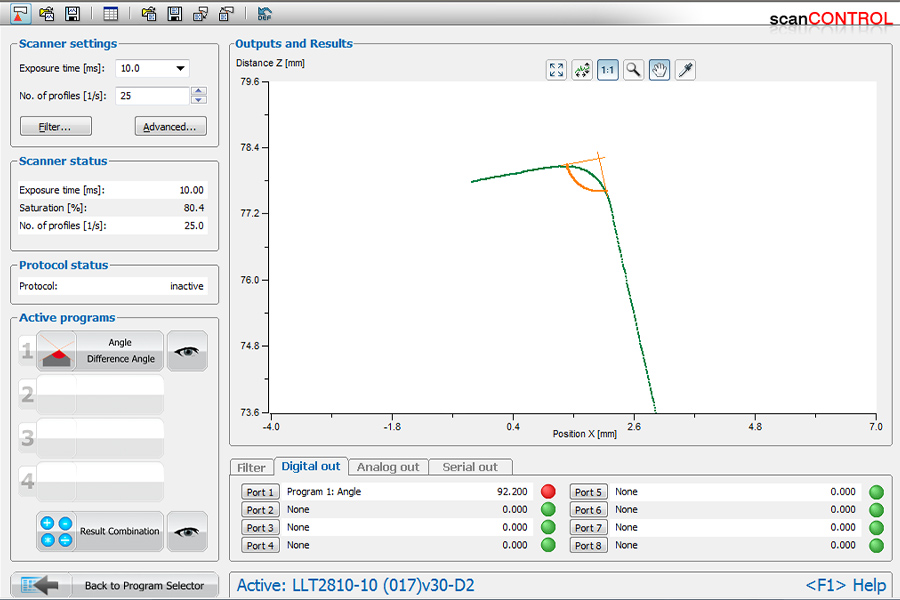This screenshot has height=600, width=900.
Task: Switch to the Analog out tab
Action: click(x=388, y=467)
